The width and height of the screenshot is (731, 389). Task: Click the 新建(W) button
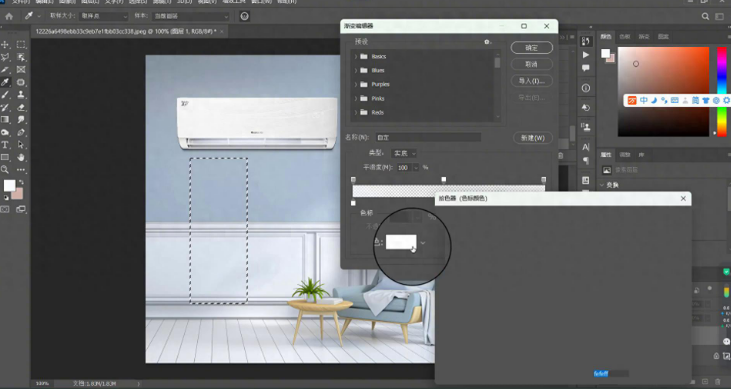tap(532, 138)
